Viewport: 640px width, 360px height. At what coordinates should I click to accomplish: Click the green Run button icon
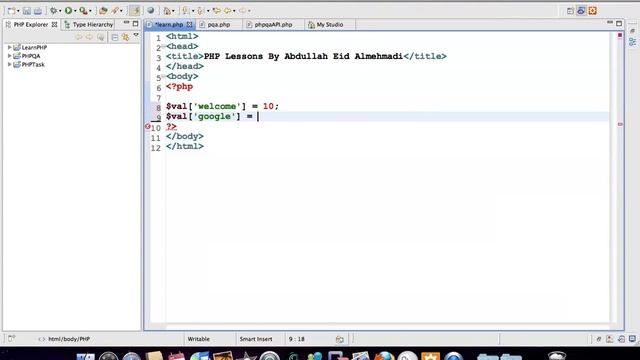[68, 11]
